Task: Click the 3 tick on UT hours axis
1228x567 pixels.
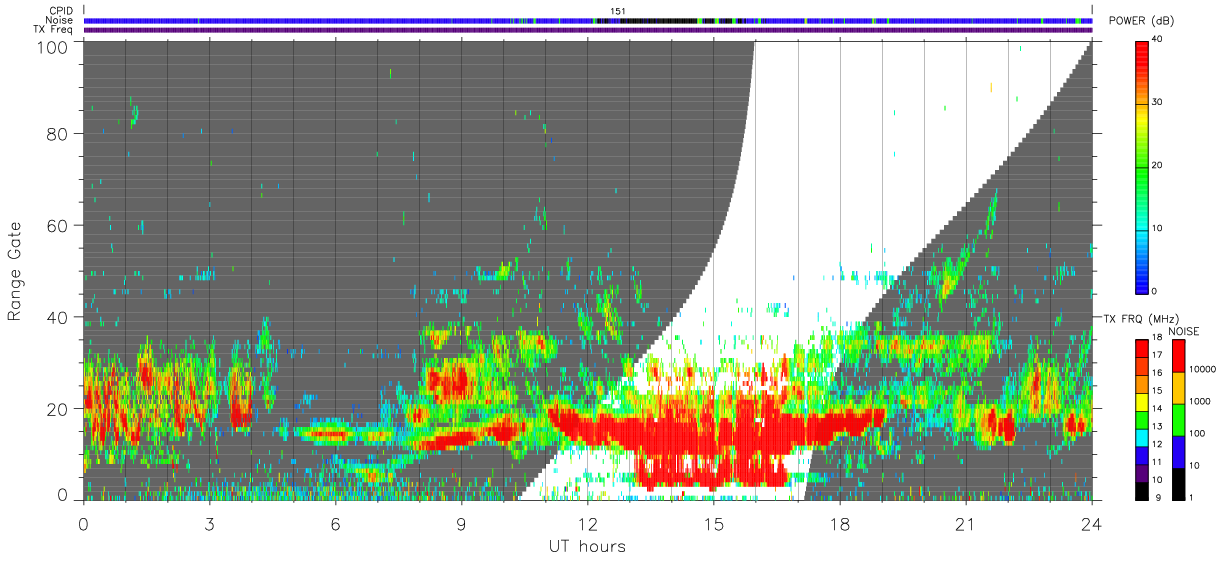Action: click(209, 524)
